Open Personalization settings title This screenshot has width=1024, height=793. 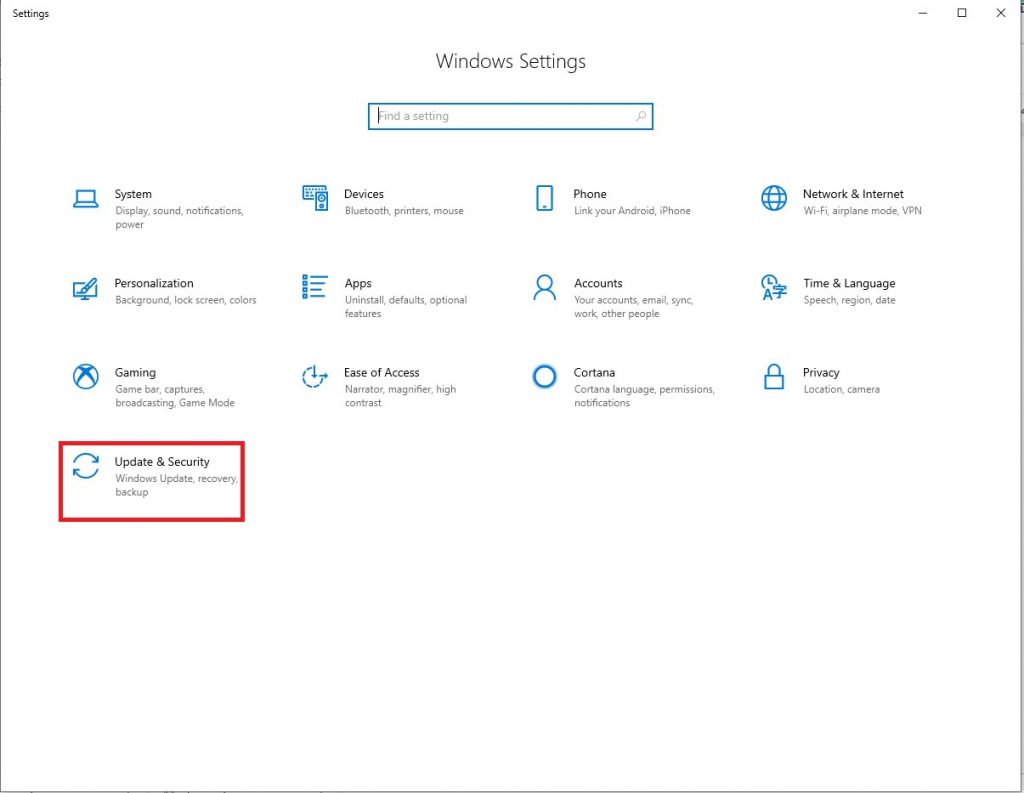coord(154,283)
